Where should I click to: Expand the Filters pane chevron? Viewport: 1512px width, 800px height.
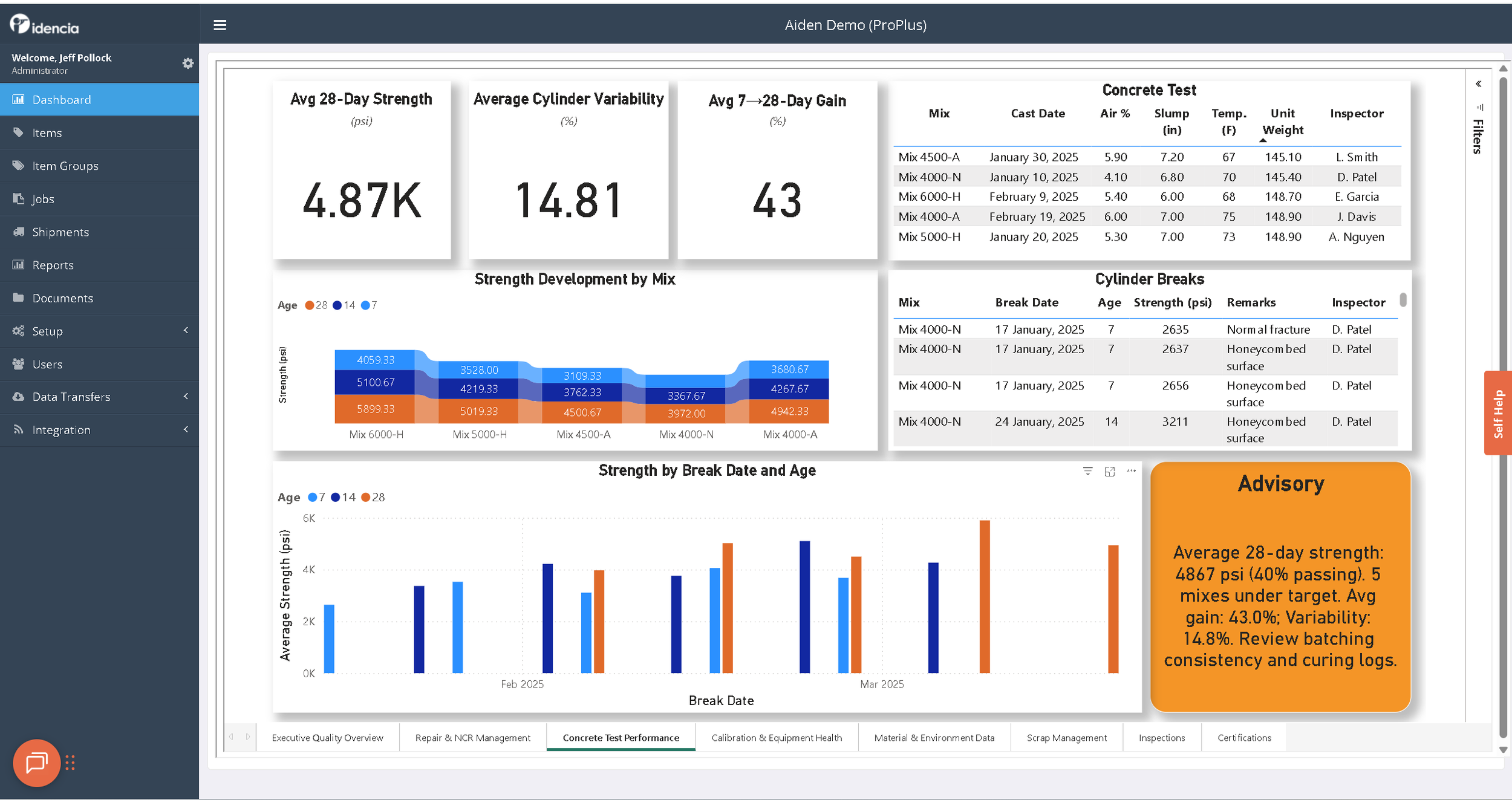click(x=1478, y=84)
